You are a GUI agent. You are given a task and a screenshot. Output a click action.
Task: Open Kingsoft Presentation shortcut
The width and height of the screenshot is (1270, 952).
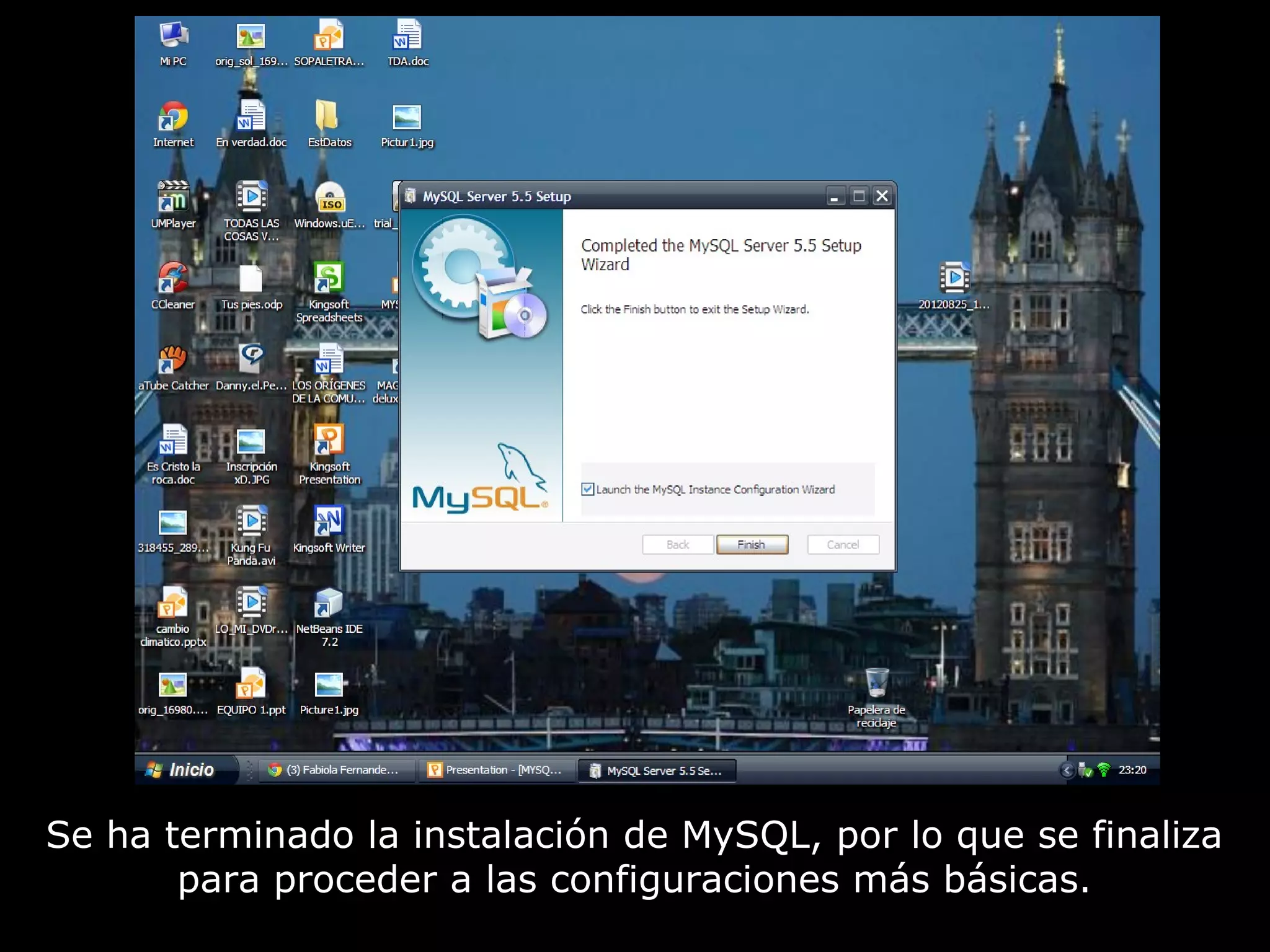click(x=329, y=440)
